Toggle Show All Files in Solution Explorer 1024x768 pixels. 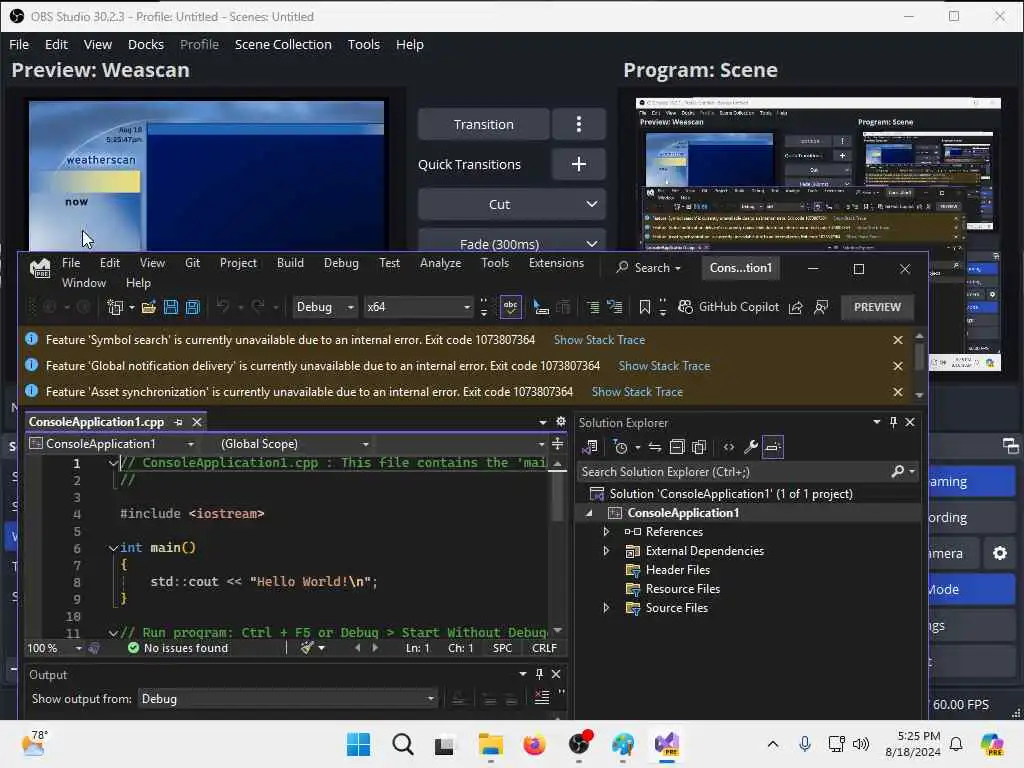tap(699, 447)
